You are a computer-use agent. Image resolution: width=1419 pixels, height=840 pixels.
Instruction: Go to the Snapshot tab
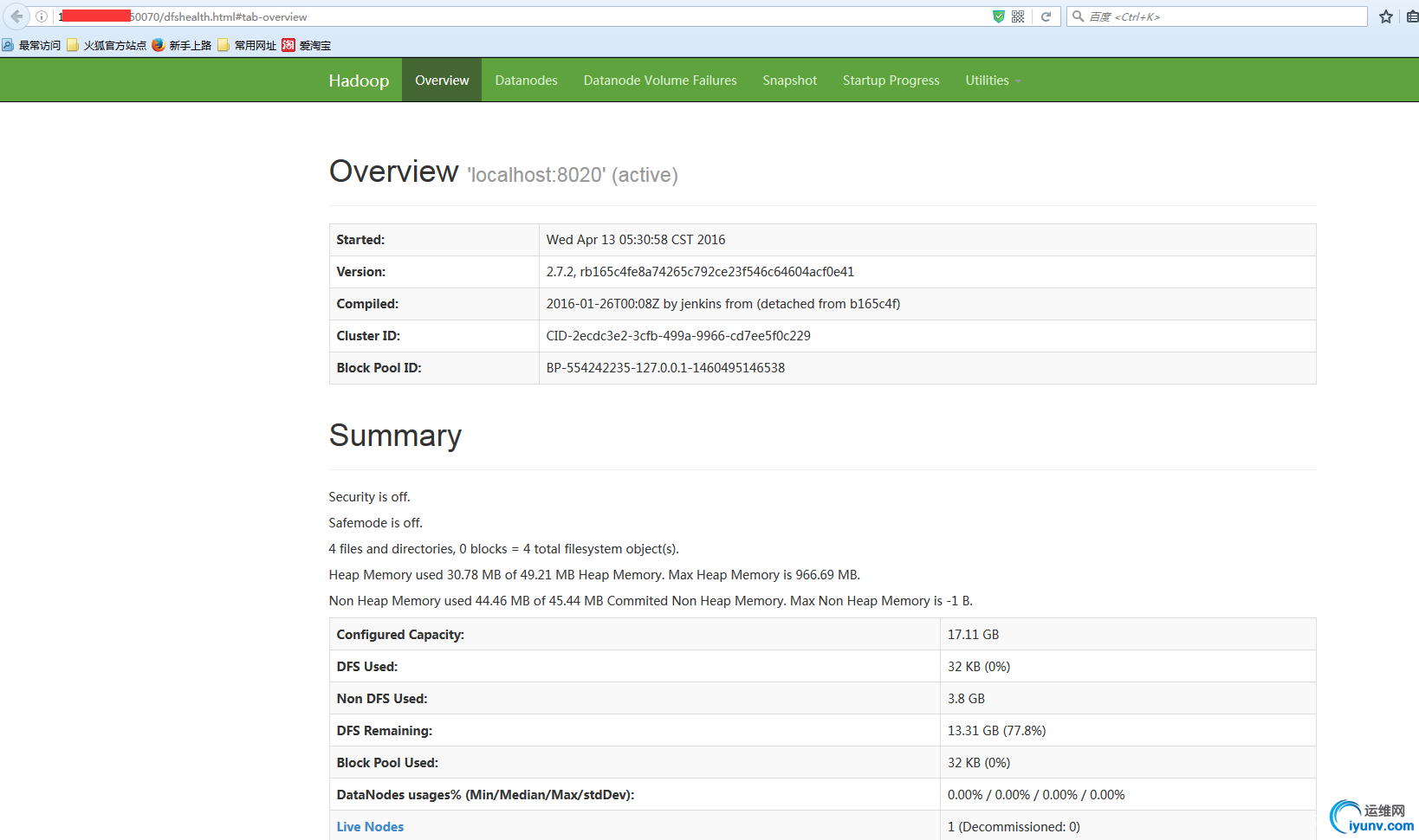(790, 81)
